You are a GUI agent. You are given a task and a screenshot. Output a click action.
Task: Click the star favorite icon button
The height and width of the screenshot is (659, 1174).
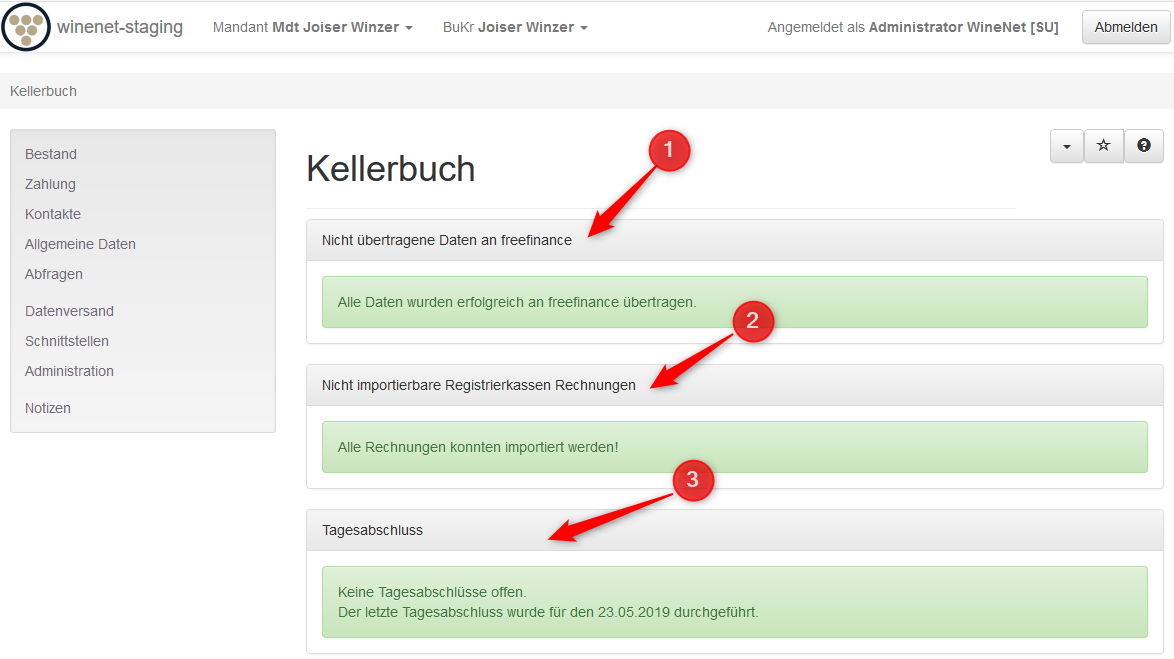pos(1104,146)
